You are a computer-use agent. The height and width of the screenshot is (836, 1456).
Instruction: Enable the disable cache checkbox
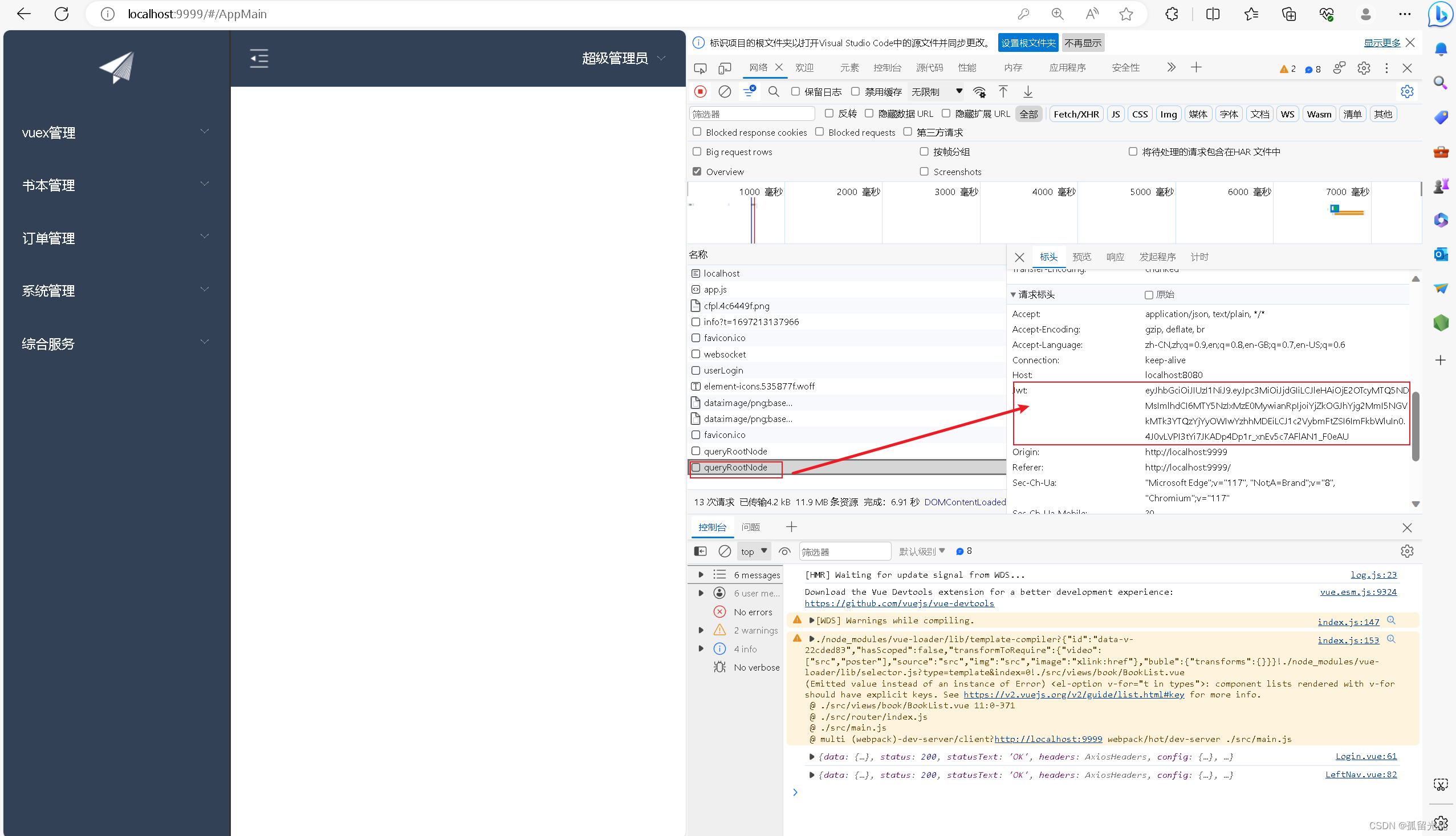click(855, 91)
